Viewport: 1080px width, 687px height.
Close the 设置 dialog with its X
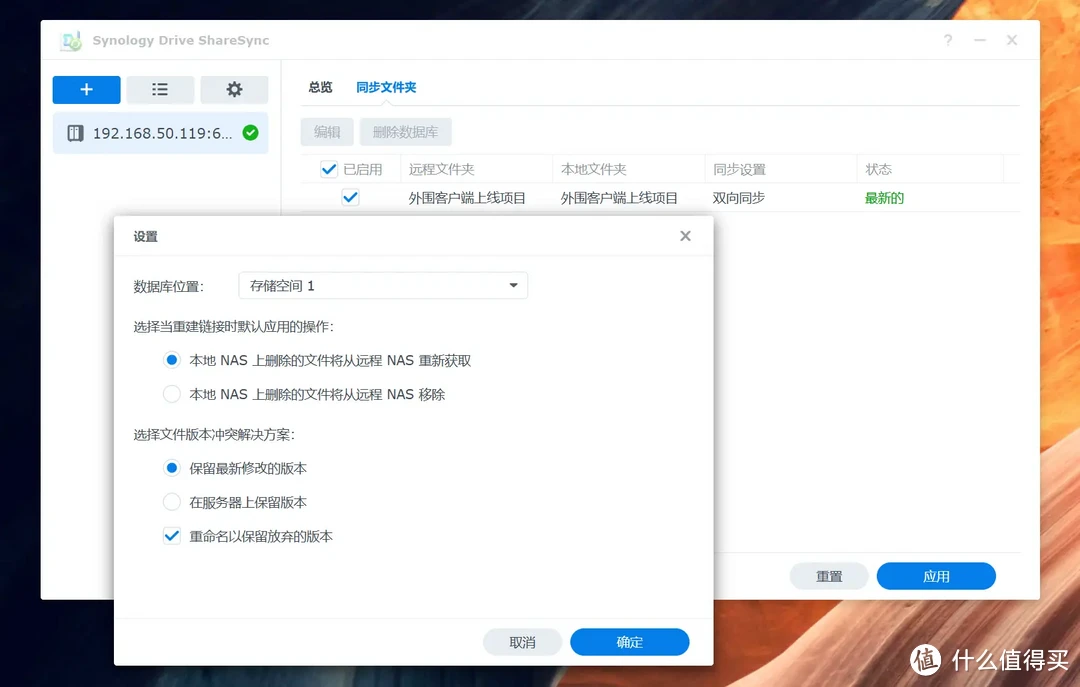[x=685, y=236]
